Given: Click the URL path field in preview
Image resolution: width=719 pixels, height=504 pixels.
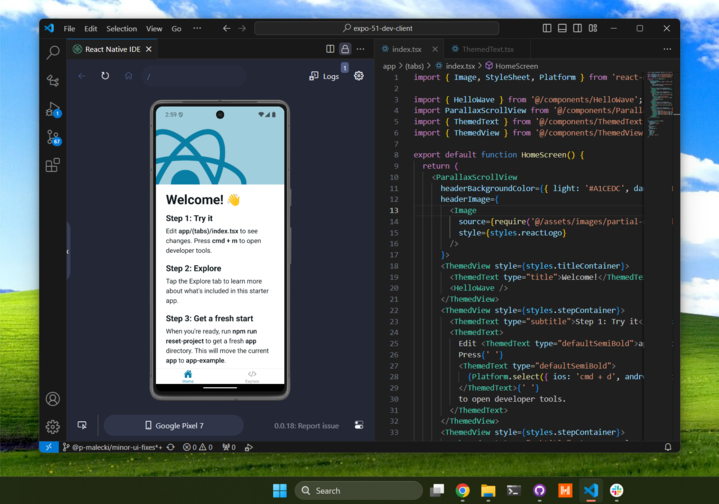Looking at the screenshot, I should (x=194, y=76).
